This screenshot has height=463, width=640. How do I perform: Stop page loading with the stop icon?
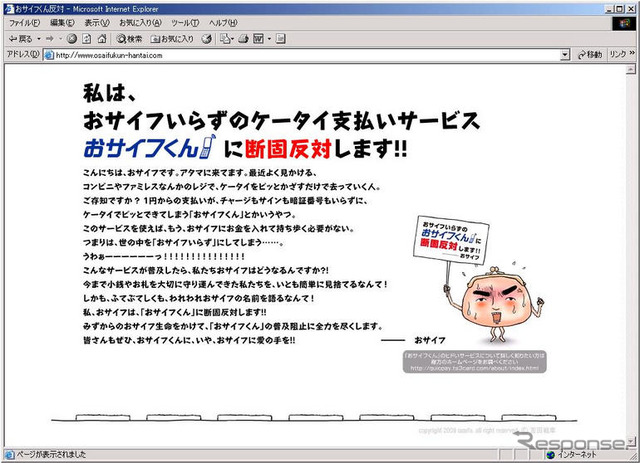[72, 39]
